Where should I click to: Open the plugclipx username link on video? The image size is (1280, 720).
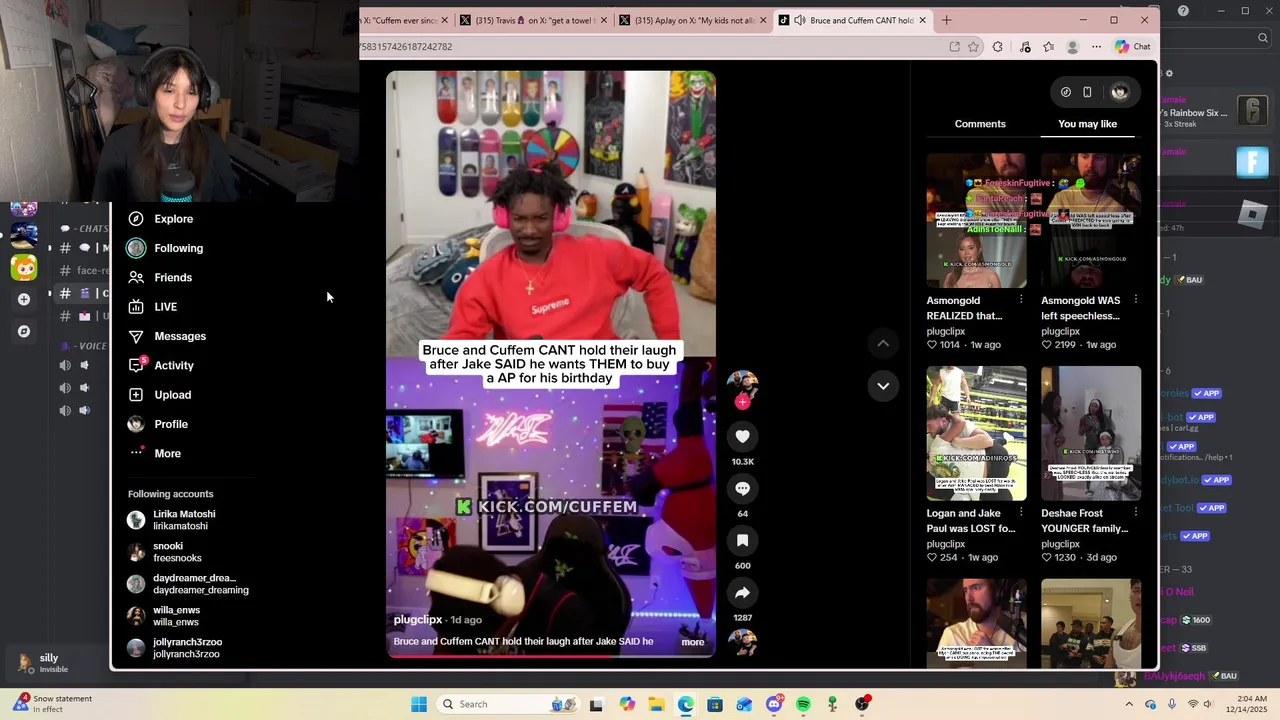pos(418,620)
